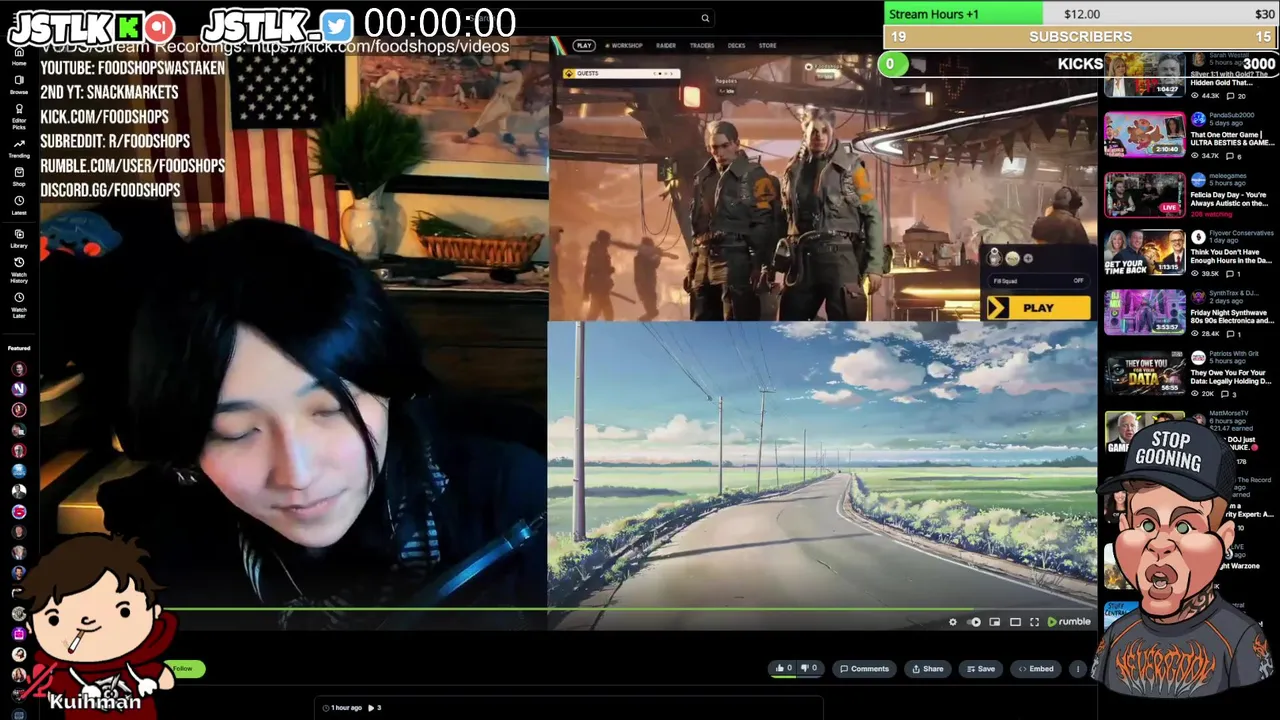Open the DECKS tab in game menu
The height and width of the screenshot is (720, 1280).
(x=737, y=45)
